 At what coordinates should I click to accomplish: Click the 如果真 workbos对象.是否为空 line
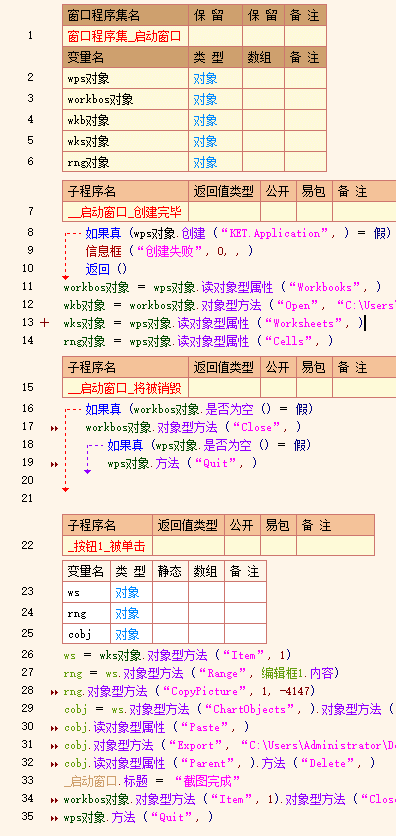(199, 409)
